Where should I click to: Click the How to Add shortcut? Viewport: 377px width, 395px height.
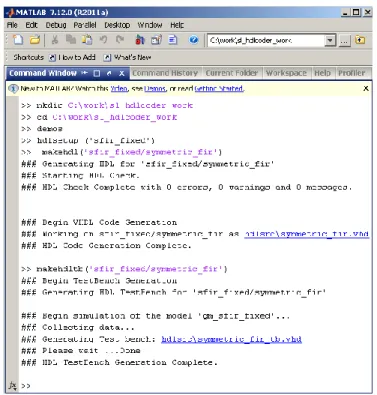tap(72, 57)
